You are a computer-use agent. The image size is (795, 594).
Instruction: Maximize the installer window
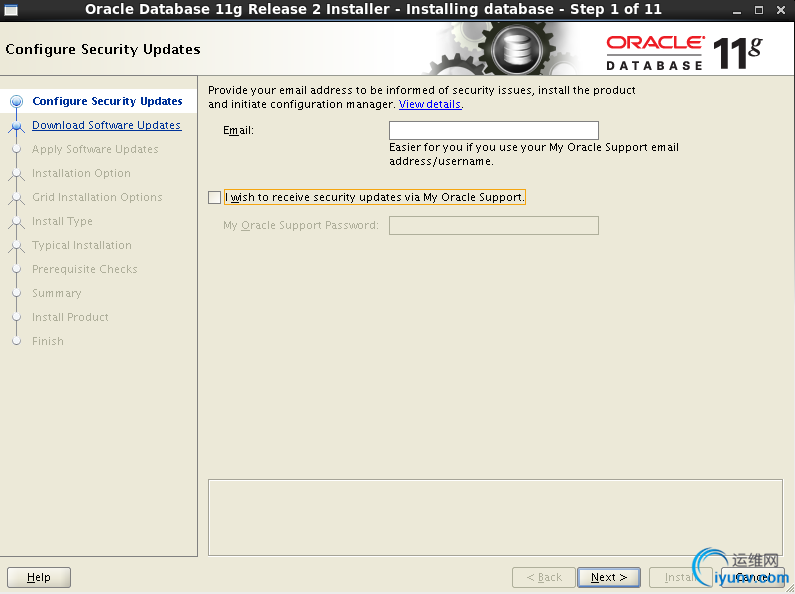[x=758, y=10]
